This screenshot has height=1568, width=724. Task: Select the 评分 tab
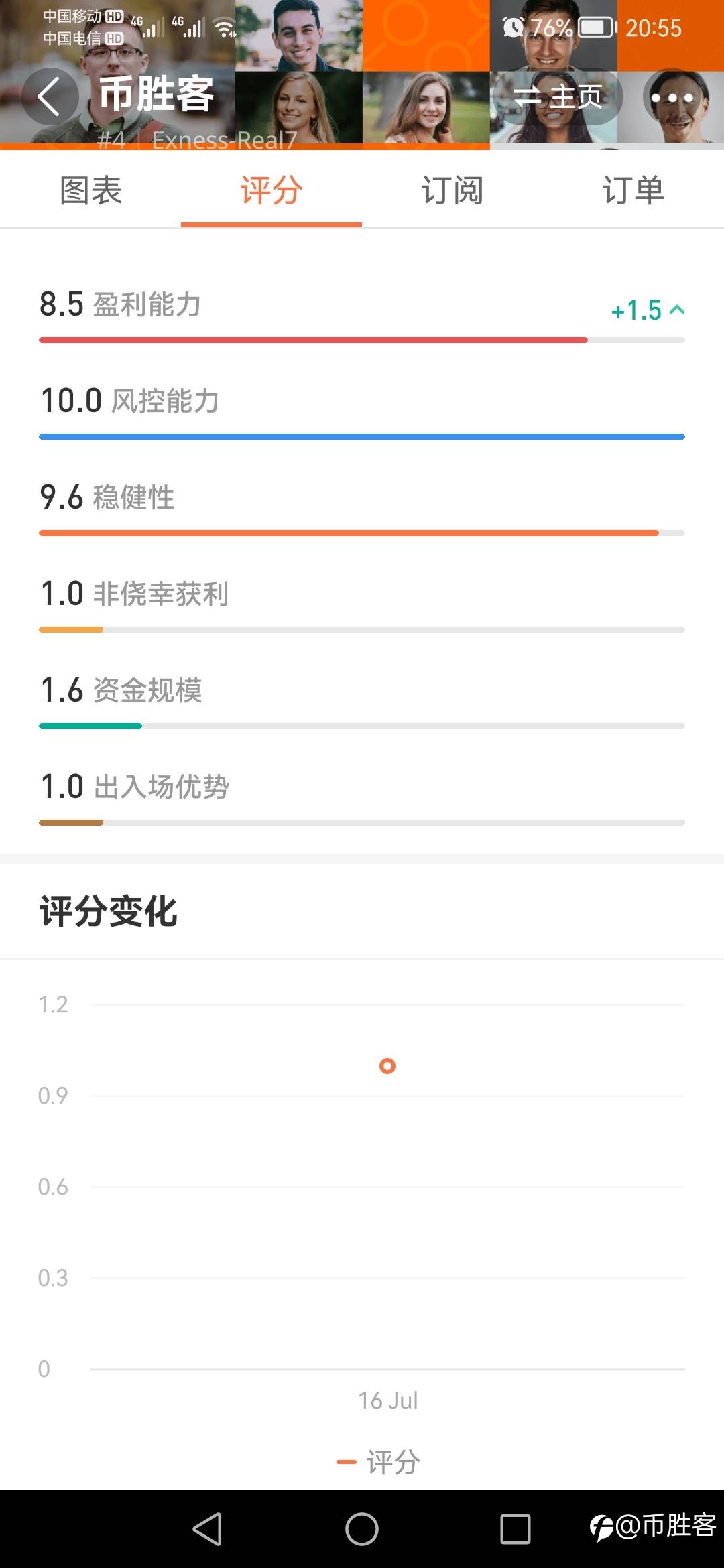pos(271,190)
